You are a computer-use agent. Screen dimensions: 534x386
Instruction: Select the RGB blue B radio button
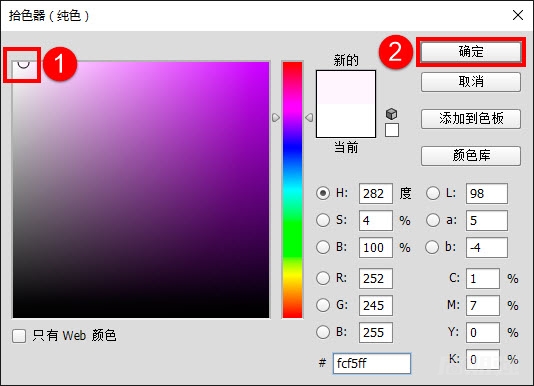tap(323, 332)
